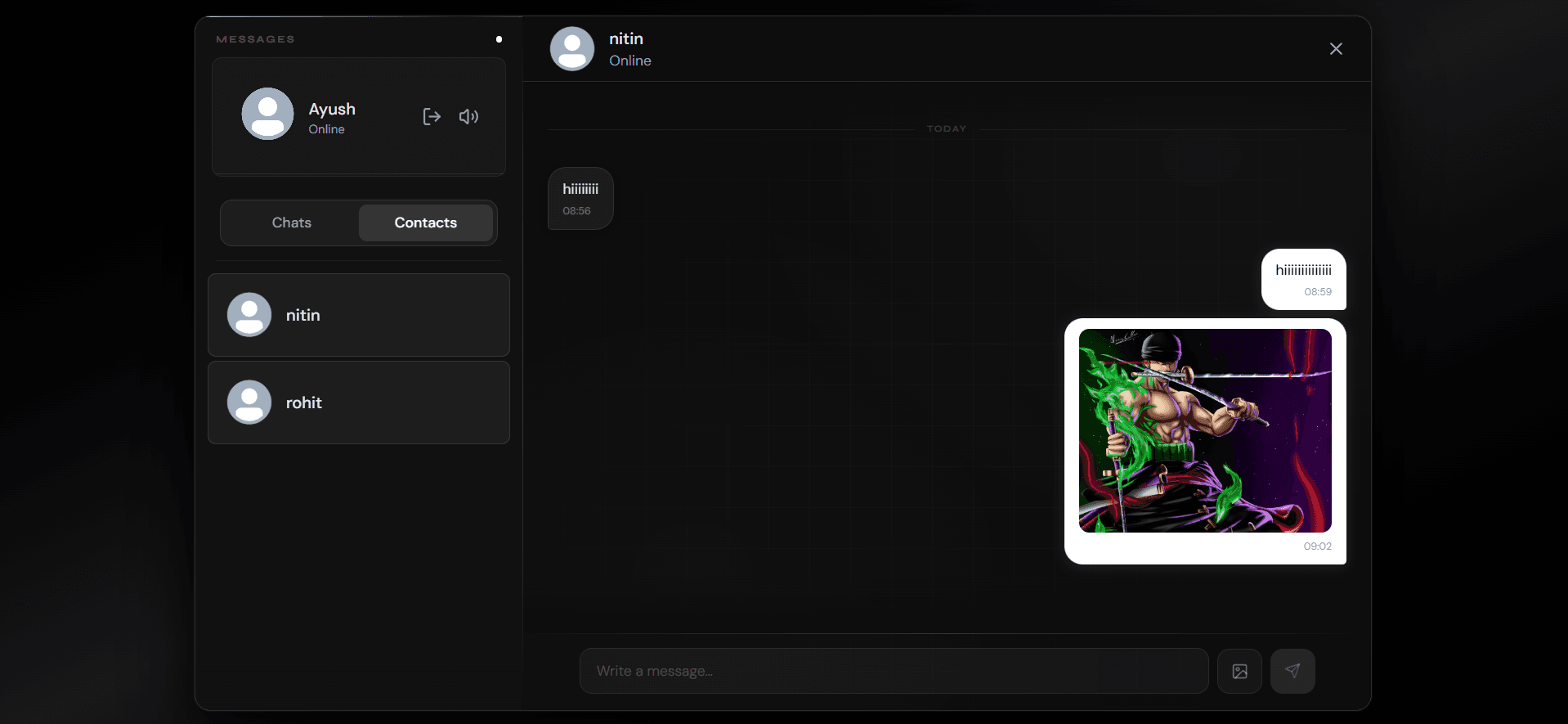Click the Online status under nitin
The height and width of the screenshot is (724, 1568).
pos(630,61)
